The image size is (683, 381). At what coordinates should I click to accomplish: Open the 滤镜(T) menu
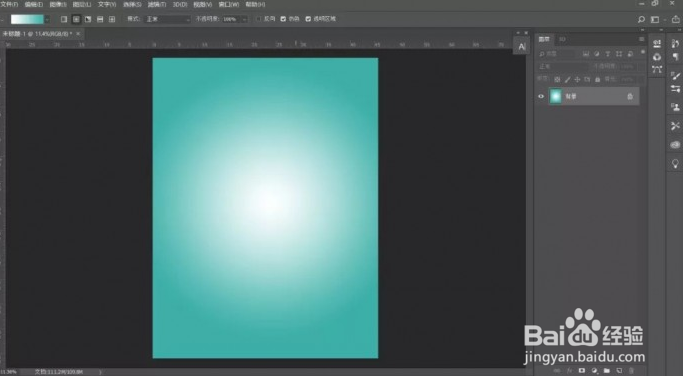tap(157, 4)
